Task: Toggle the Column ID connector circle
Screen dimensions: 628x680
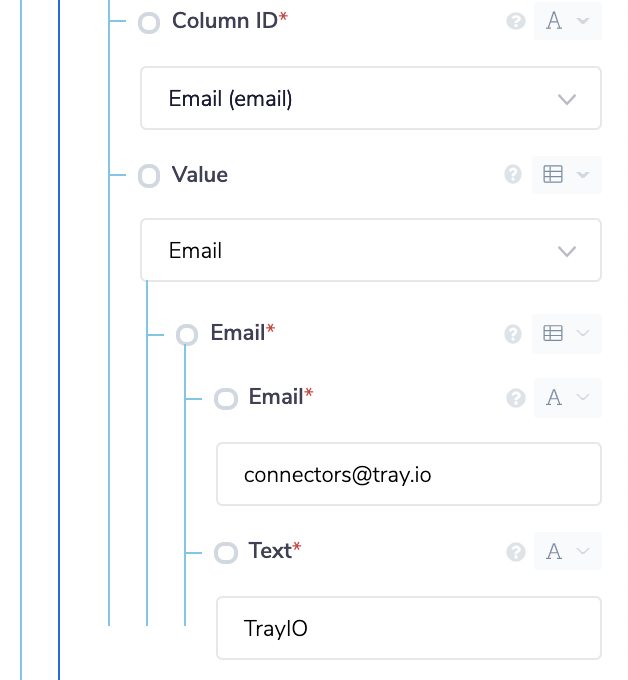Action: click(x=149, y=23)
